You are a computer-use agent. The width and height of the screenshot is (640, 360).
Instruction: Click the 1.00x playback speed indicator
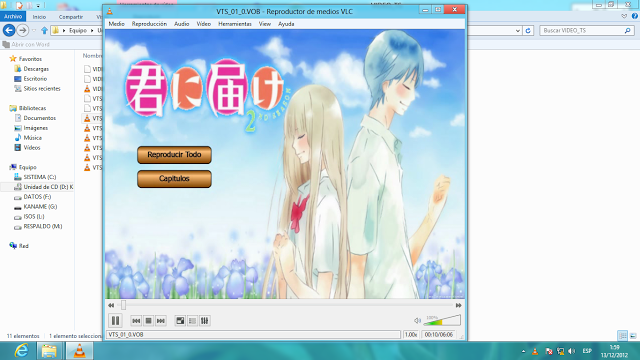pyautogui.click(x=411, y=334)
